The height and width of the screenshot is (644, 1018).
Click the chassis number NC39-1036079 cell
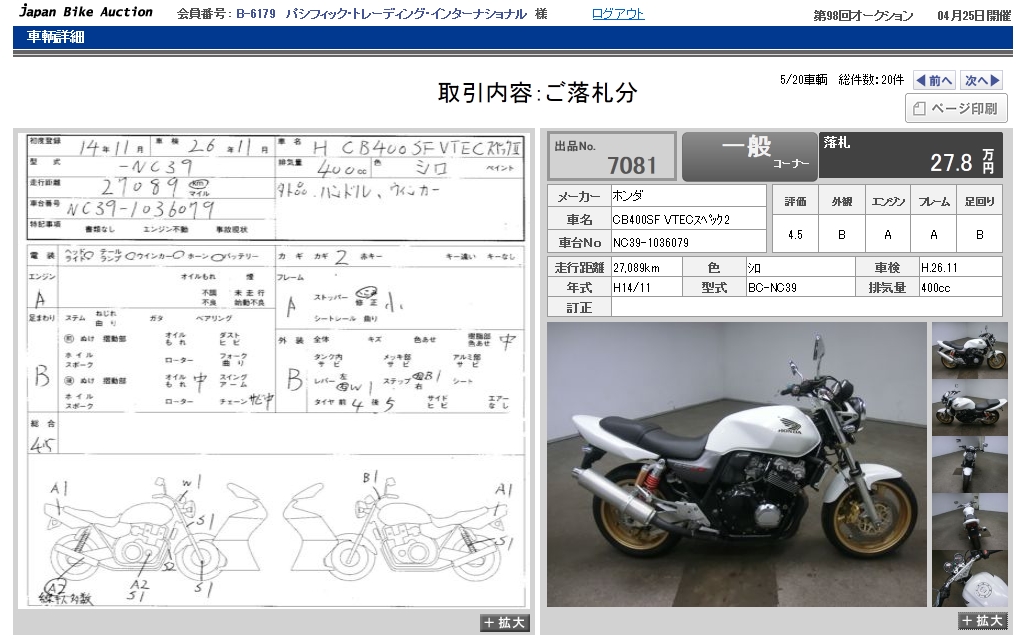tap(687, 242)
